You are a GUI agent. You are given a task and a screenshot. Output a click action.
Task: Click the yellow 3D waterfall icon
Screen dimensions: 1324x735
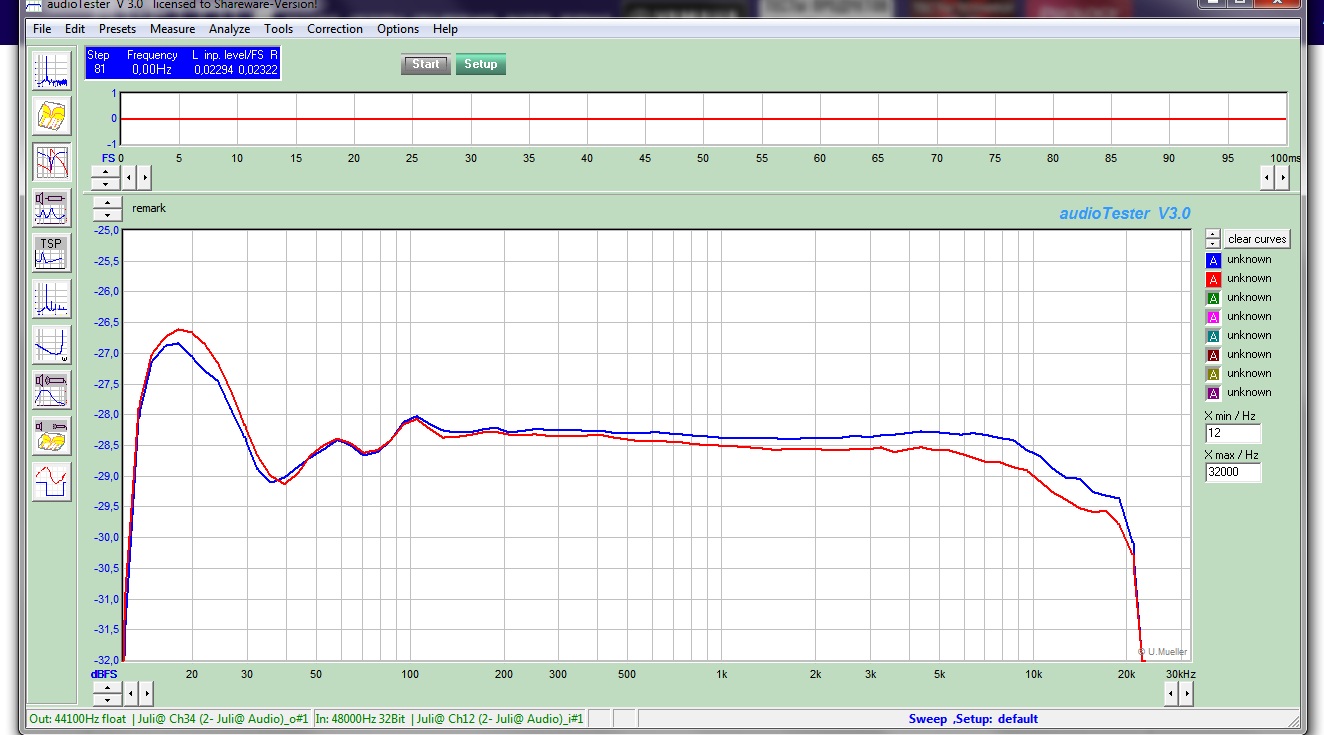click(51, 116)
